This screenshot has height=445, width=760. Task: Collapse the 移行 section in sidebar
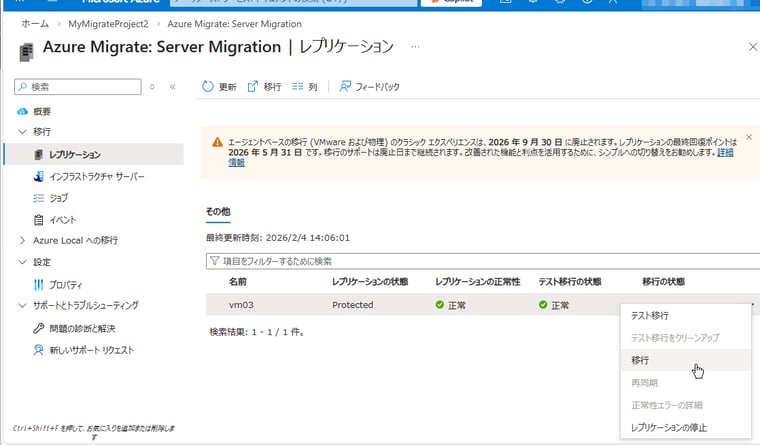point(22,131)
